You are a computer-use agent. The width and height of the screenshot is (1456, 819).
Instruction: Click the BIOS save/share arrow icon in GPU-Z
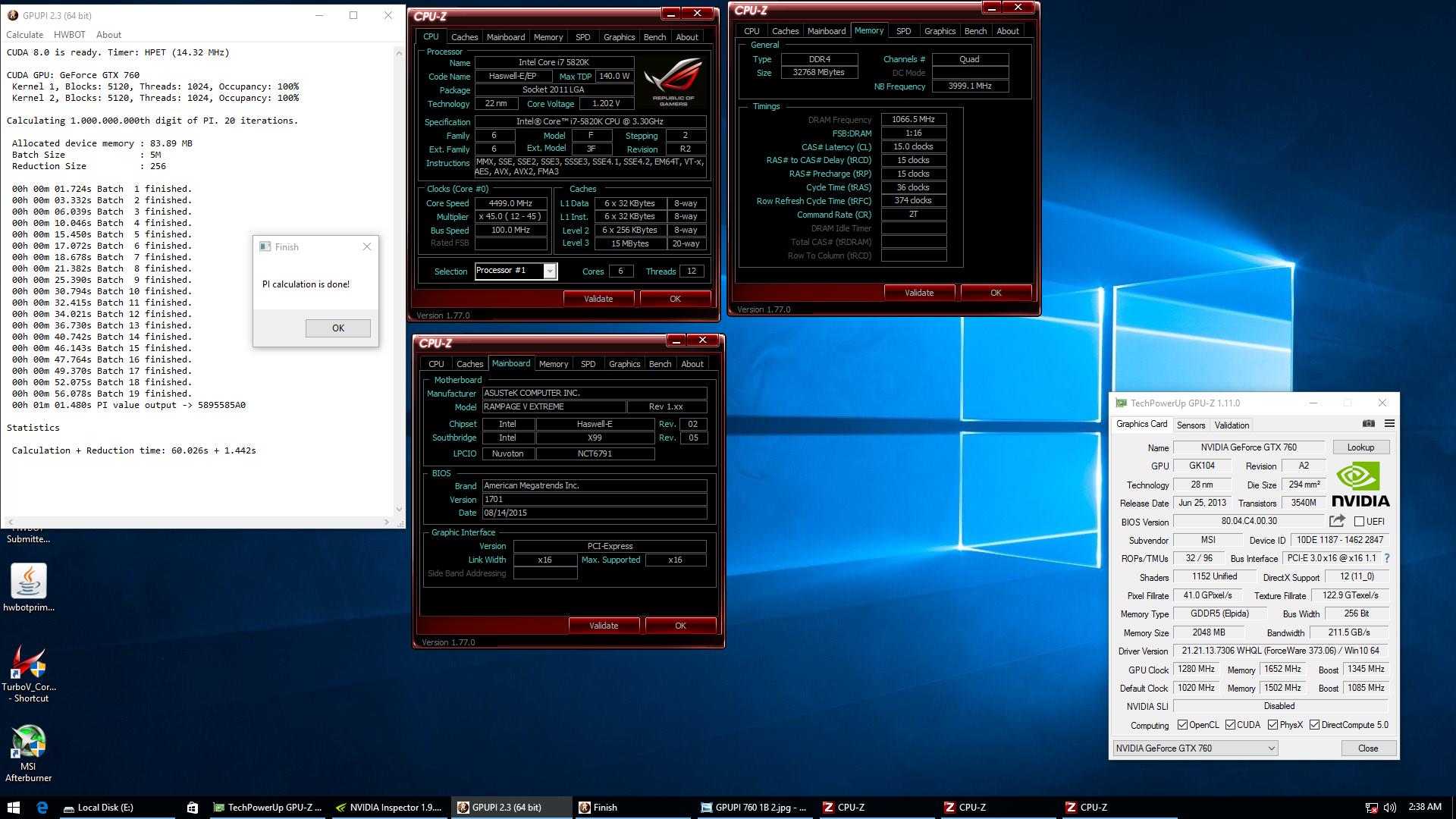[1337, 521]
